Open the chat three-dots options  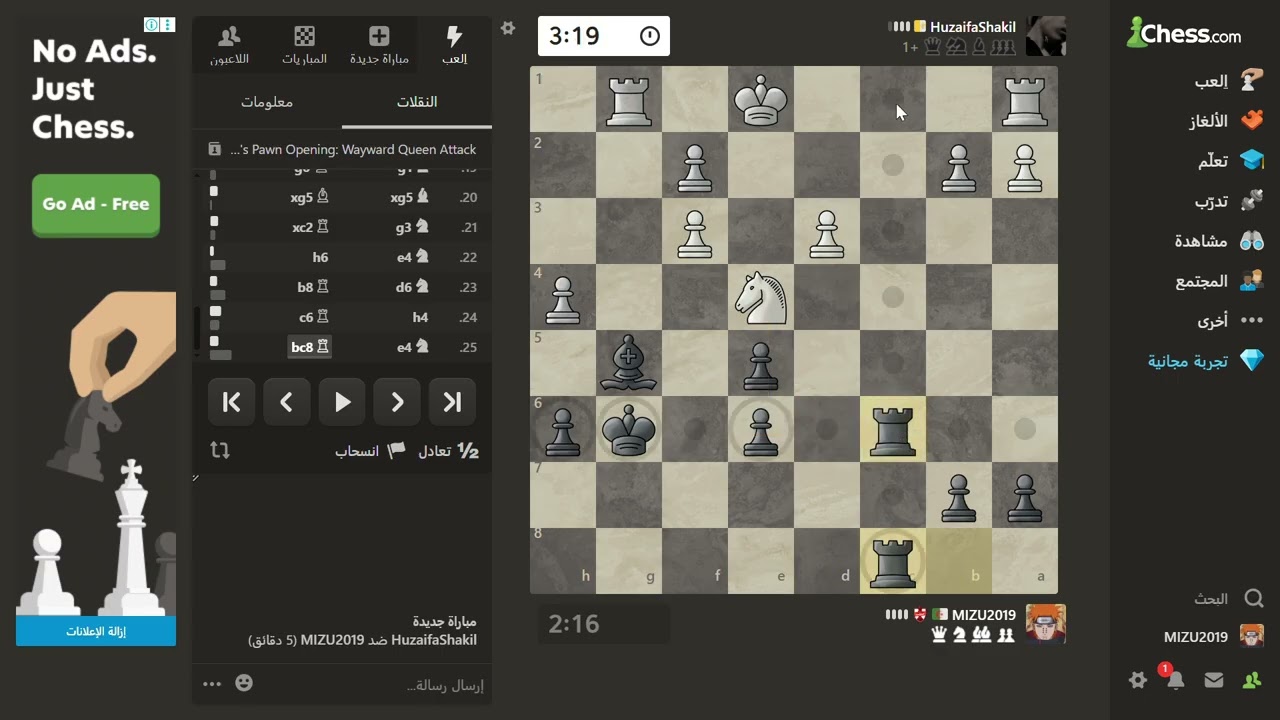(x=212, y=684)
